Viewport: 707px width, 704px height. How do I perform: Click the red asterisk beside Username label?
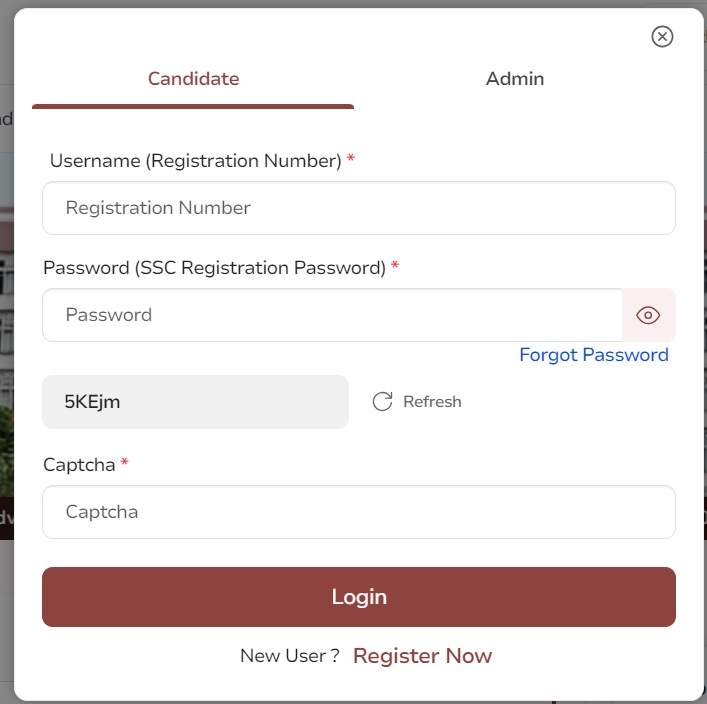pyautogui.click(x=351, y=158)
